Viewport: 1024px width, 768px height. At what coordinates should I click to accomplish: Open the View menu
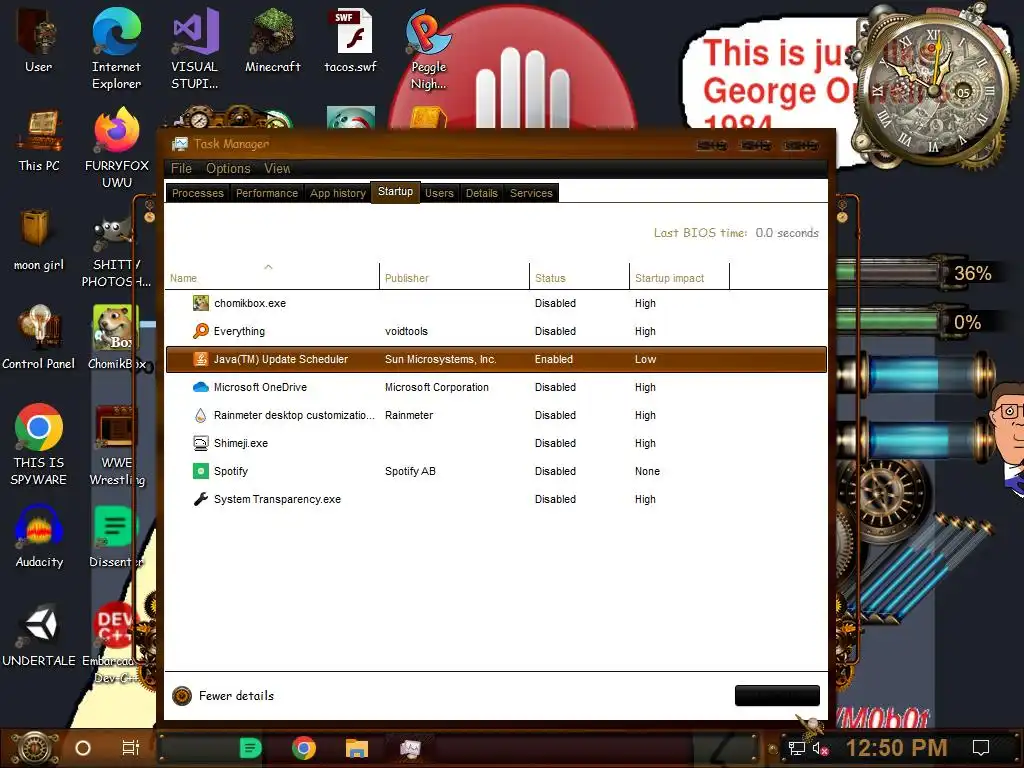pyautogui.click(x=277, y=168)
